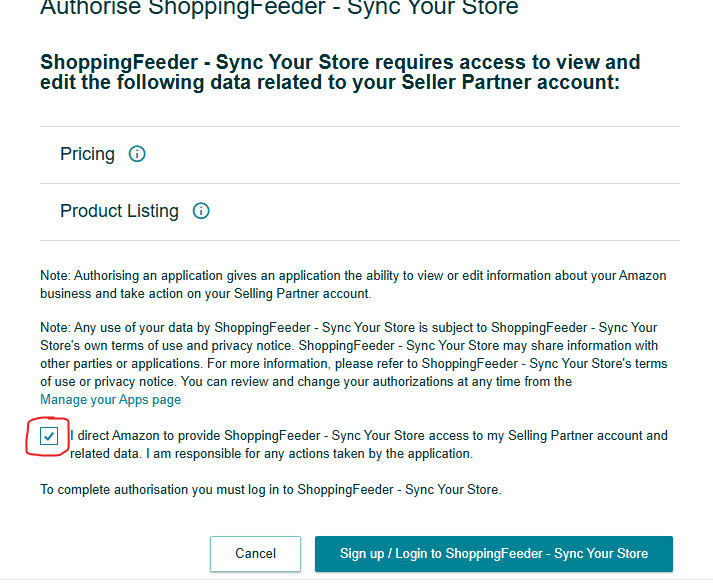
Task: Select the Pricing permission label
Action: pyautogui.click(x=87, y=154)
